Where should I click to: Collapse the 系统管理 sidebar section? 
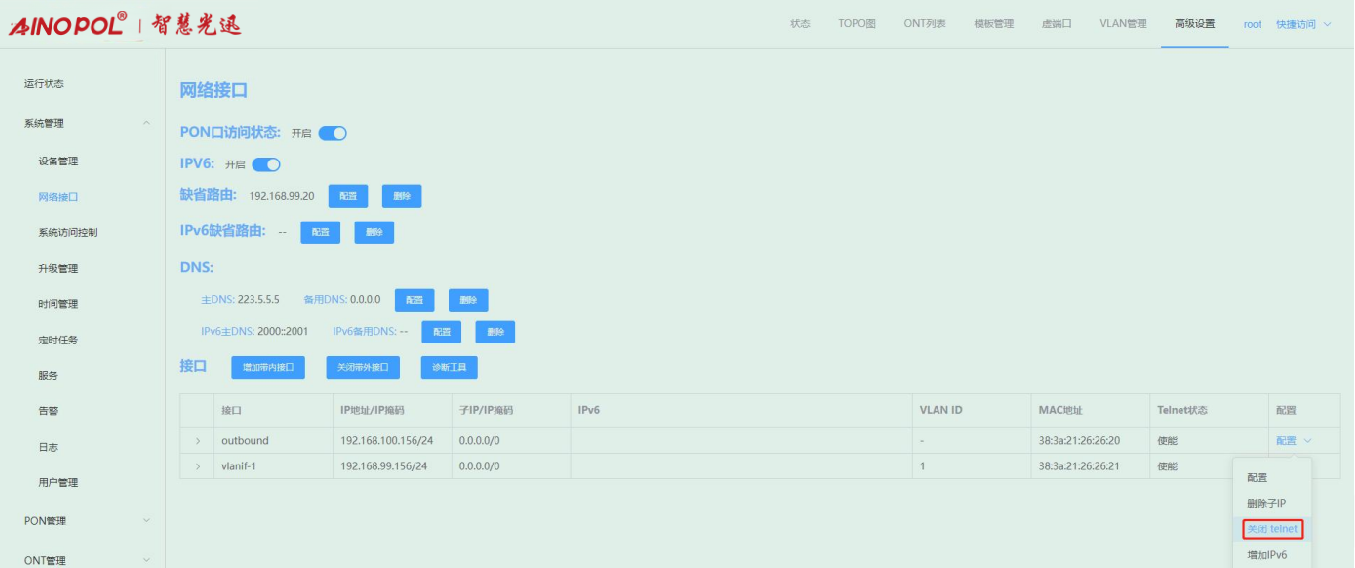147,123
